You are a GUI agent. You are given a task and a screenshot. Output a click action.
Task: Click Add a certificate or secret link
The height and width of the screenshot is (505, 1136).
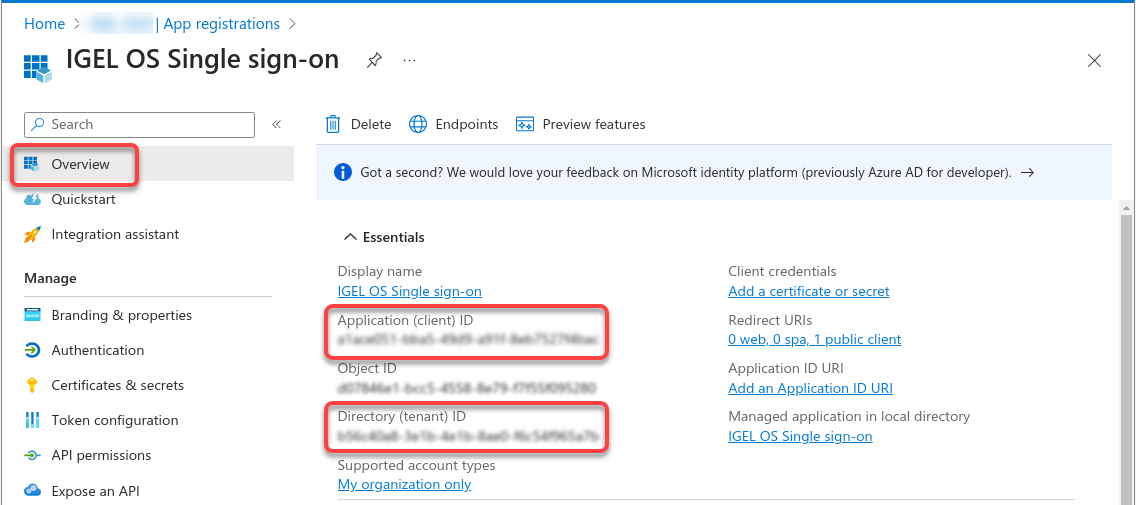point(808,292)
